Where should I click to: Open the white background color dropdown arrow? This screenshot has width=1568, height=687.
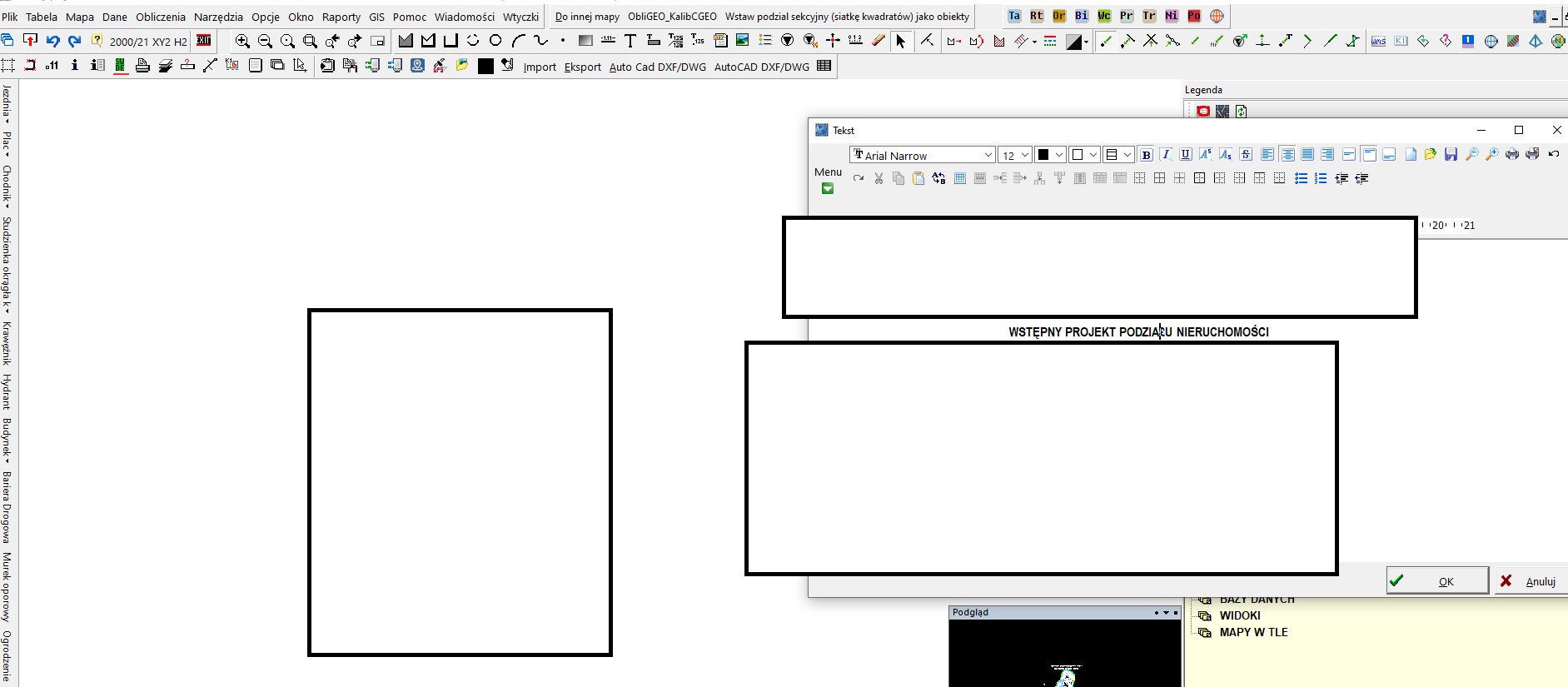click(x=1093, y=155)
